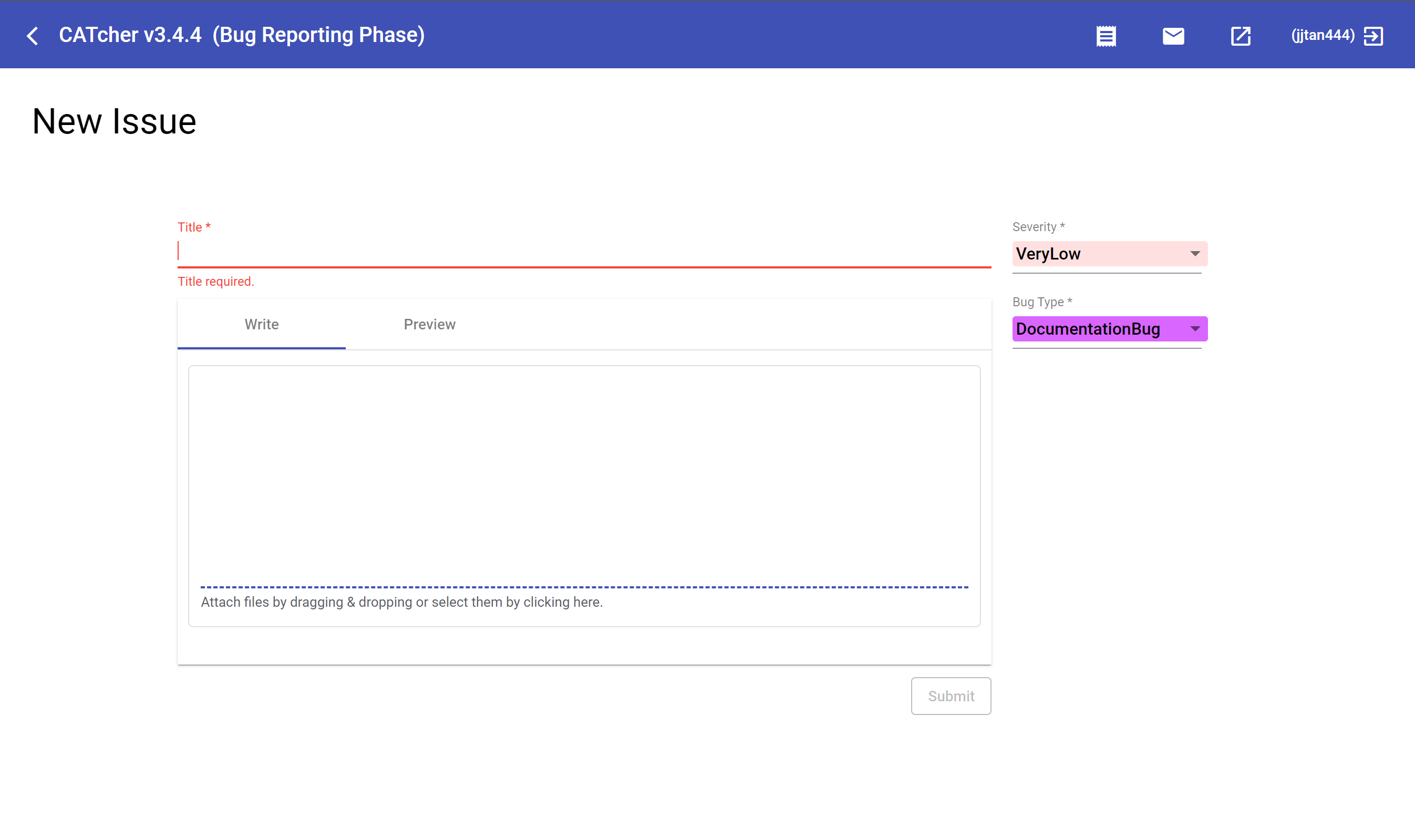Click the jjtan444 username label
Image resolution: width=1415 pixels, height=840 pixels.
pyautogui.click(x=1323, y=36)
